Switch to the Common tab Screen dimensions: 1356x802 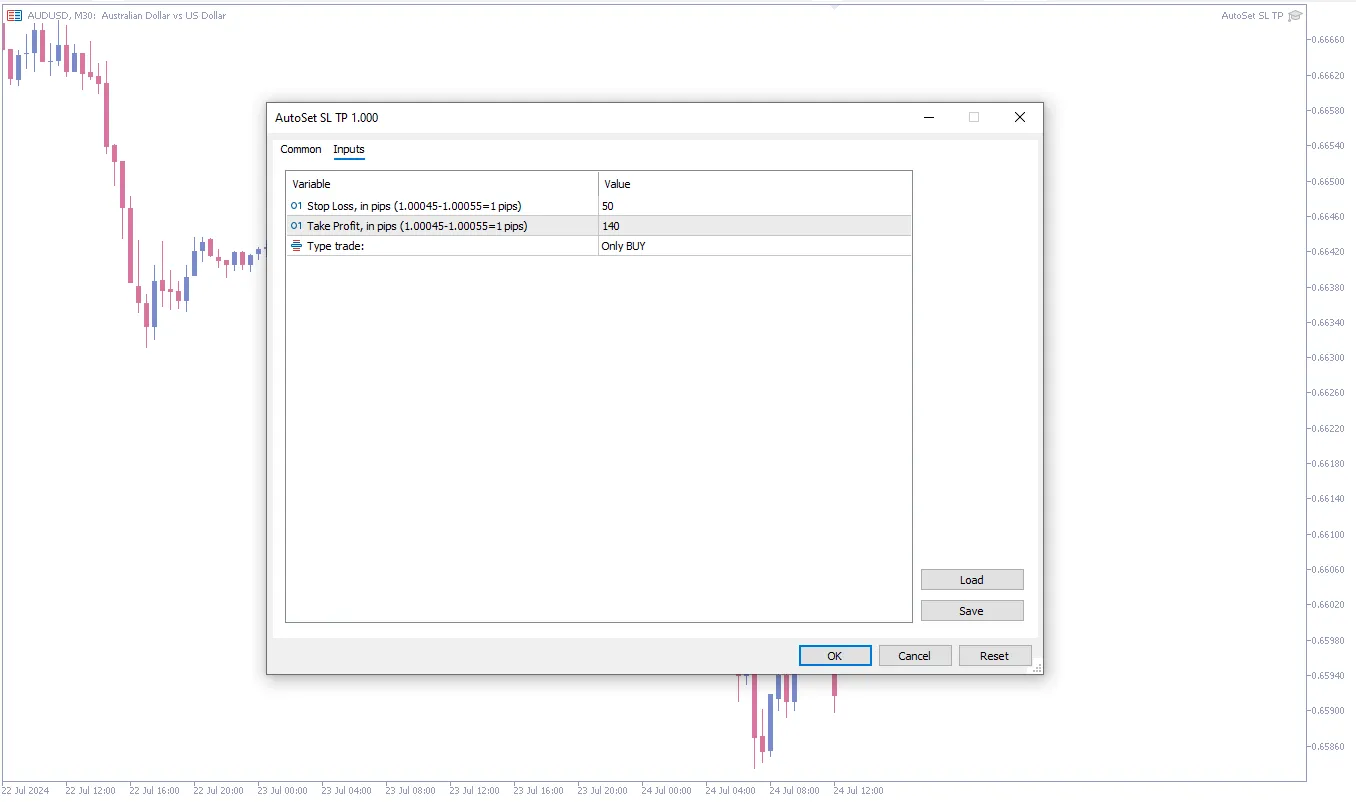pyautogui.click(x=301, y=149)
